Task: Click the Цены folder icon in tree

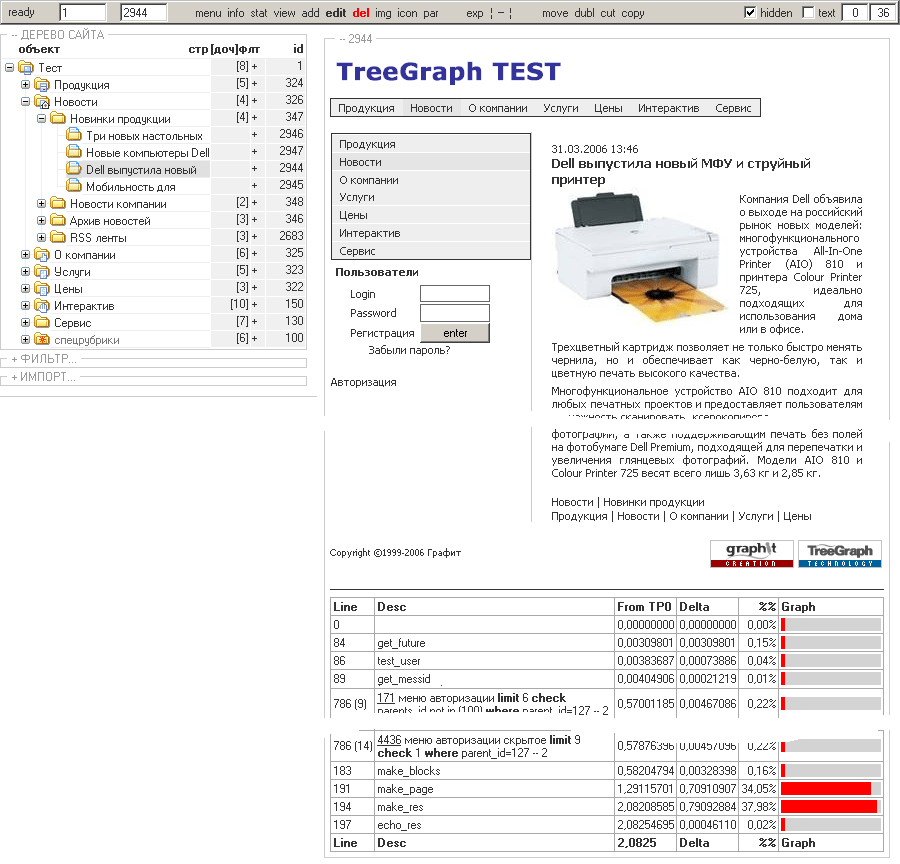Action: click(42, 288)
